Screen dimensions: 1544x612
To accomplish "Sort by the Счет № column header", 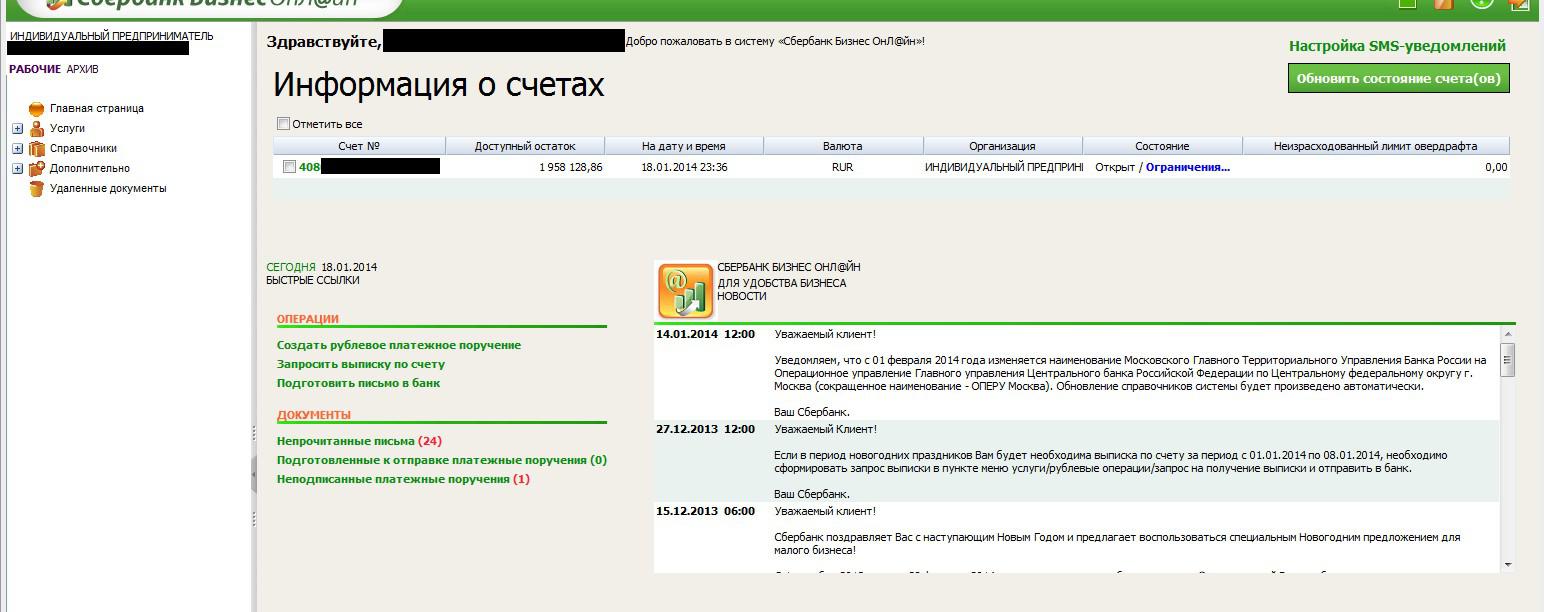I will 359,146.
